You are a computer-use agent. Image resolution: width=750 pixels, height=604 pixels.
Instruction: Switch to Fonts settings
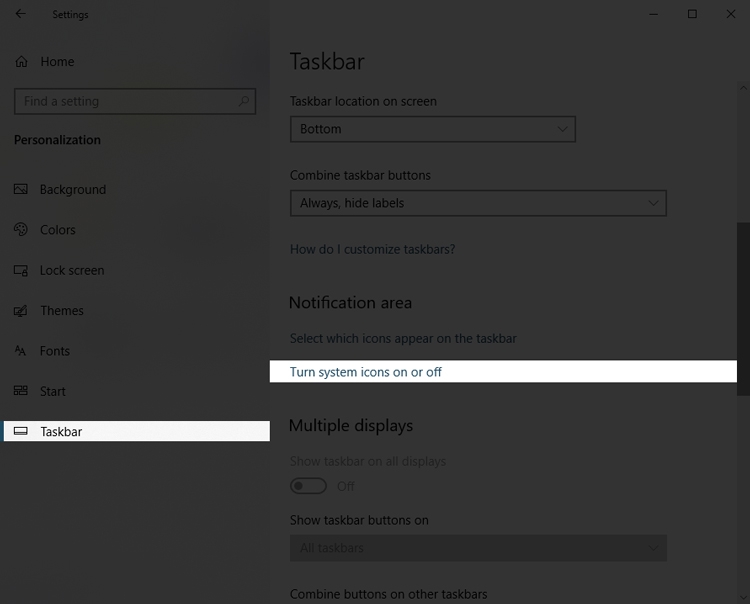click(x=55, y=351)
